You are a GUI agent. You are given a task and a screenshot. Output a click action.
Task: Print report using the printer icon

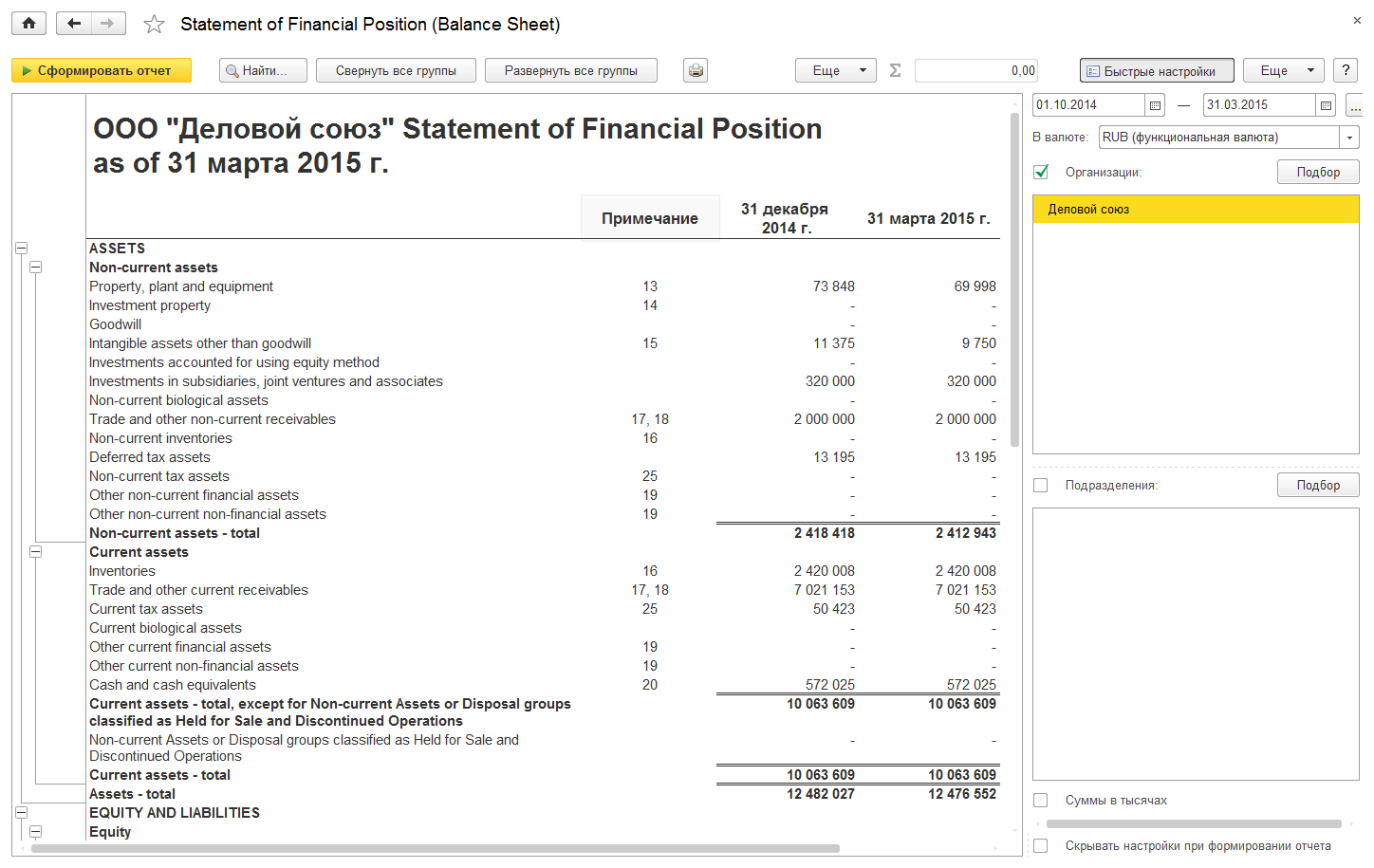(x=696, y=70)
